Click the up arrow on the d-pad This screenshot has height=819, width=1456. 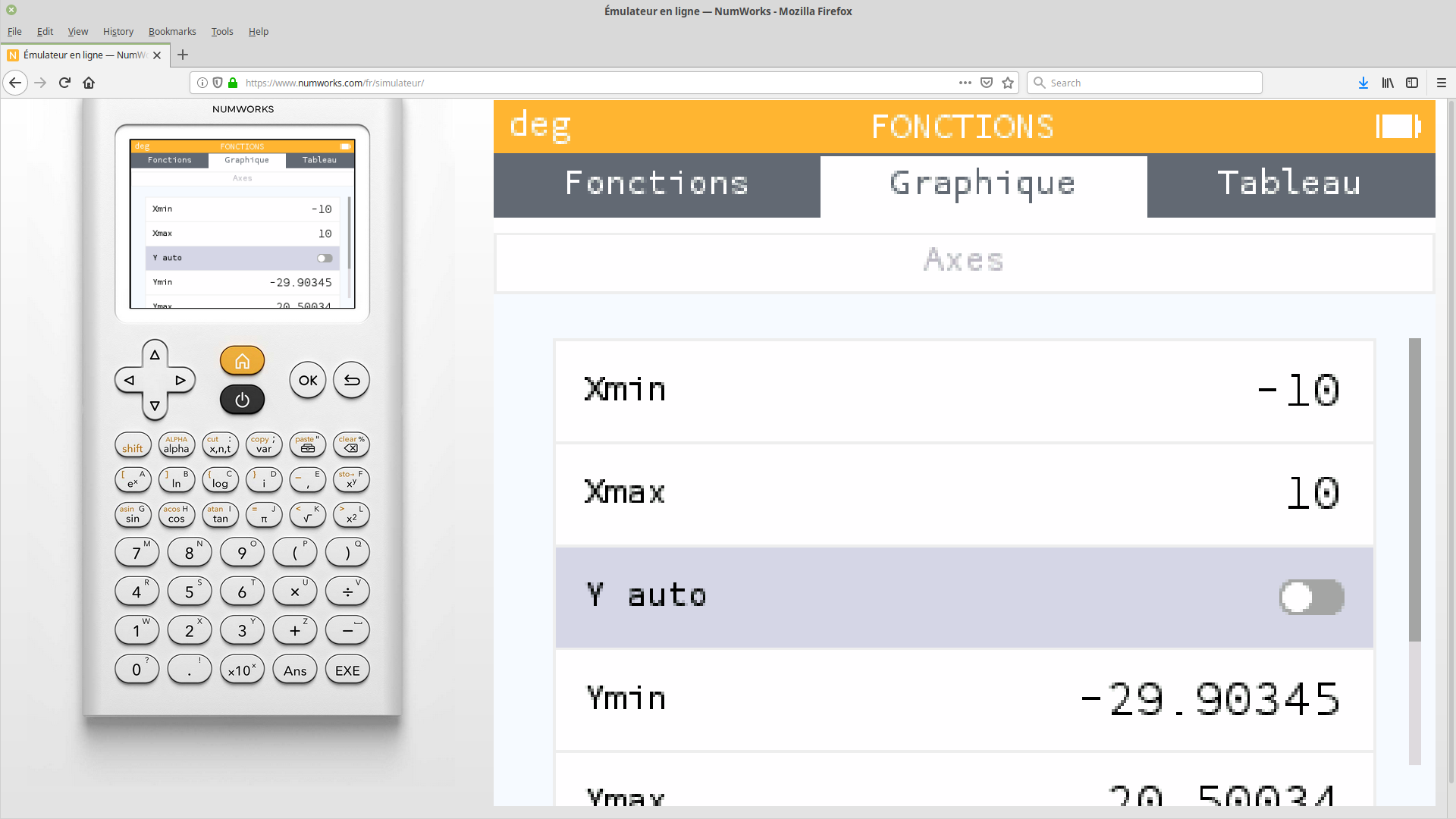155,354
